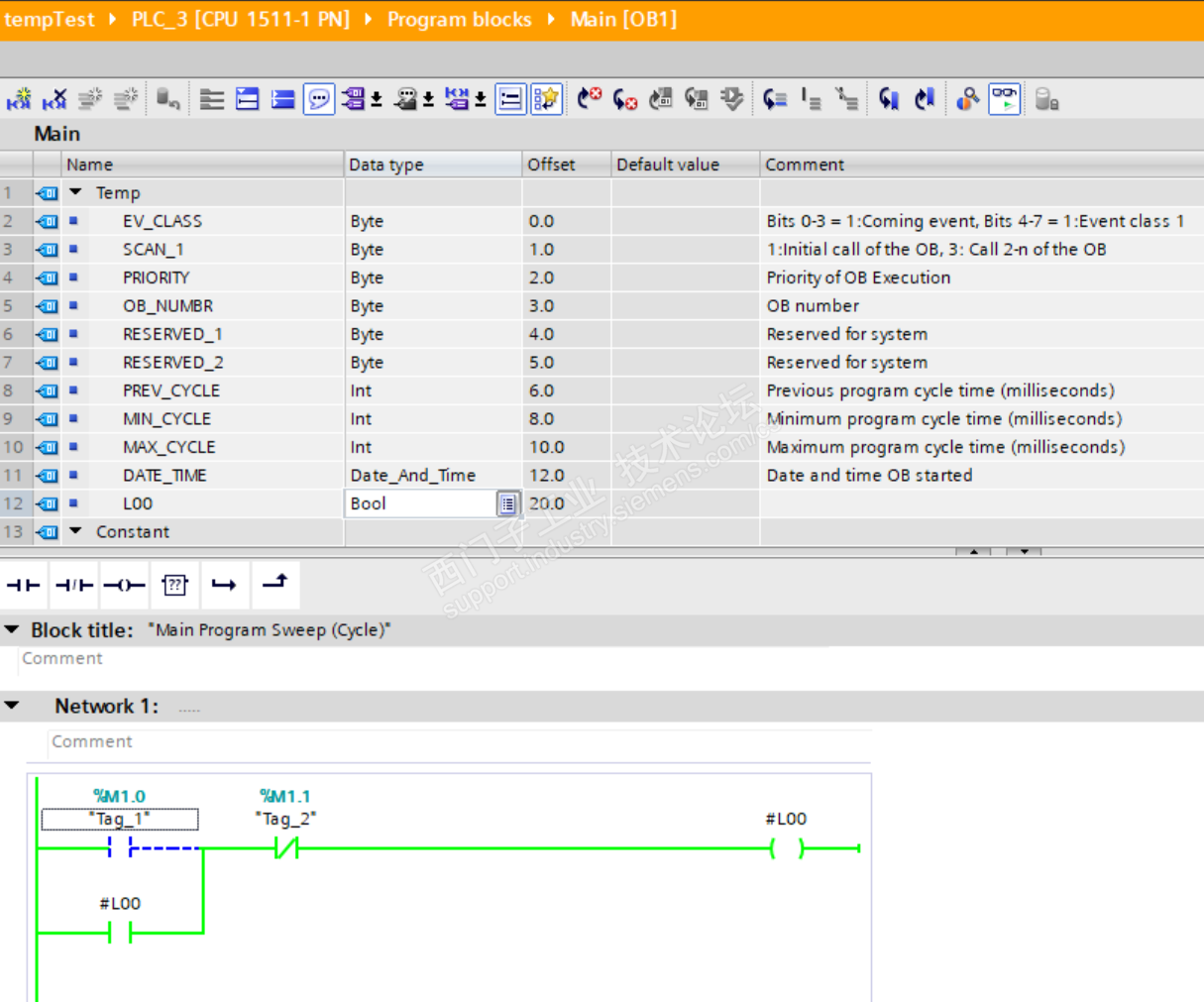Screen dimensions: 1204x1002
Task: Insert an output coil instruction
Action: click(124, 585)
